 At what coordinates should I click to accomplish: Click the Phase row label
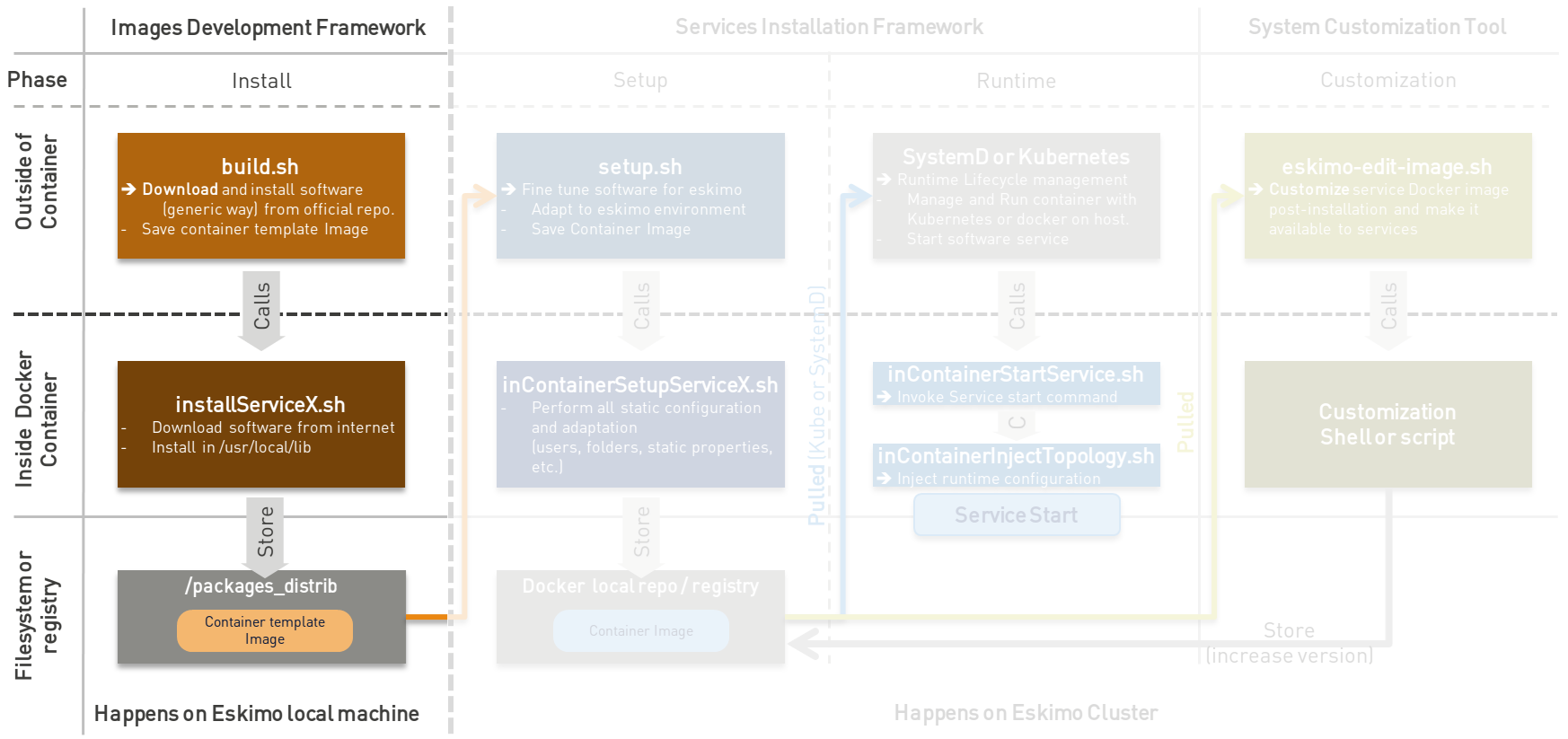[37, 80]
